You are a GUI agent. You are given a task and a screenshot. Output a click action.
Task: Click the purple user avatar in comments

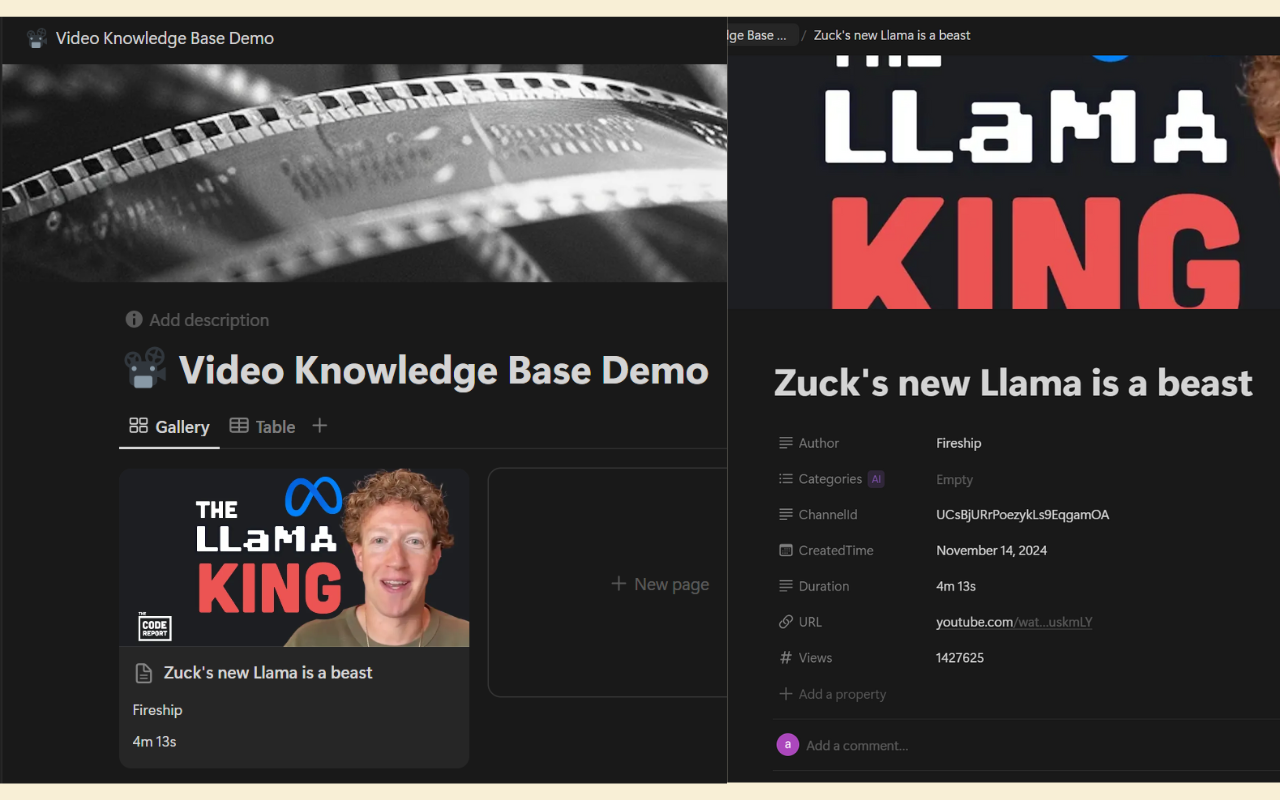point(788,744)
